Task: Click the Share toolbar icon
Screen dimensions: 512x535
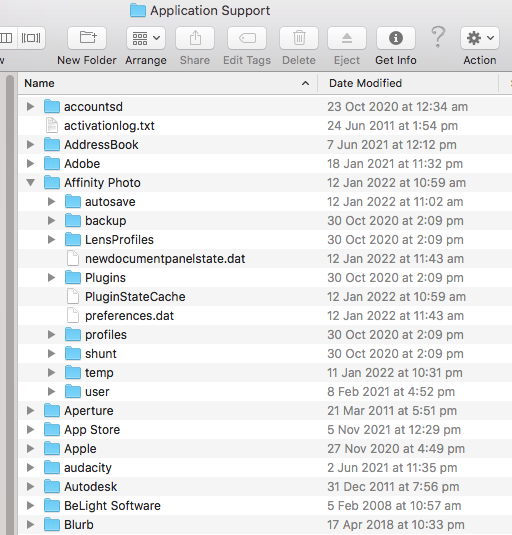Action: pyautogui.click(x=195, y=38)
